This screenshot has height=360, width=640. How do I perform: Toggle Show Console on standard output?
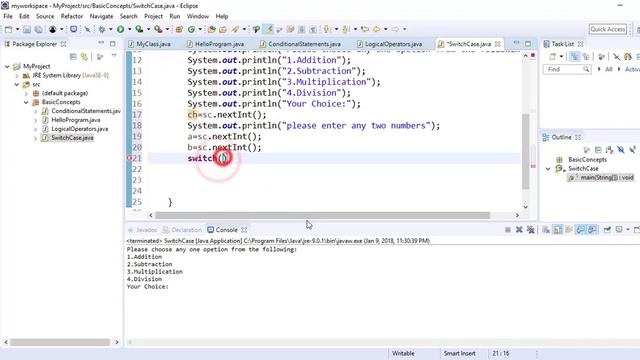(x=580, y=230)
